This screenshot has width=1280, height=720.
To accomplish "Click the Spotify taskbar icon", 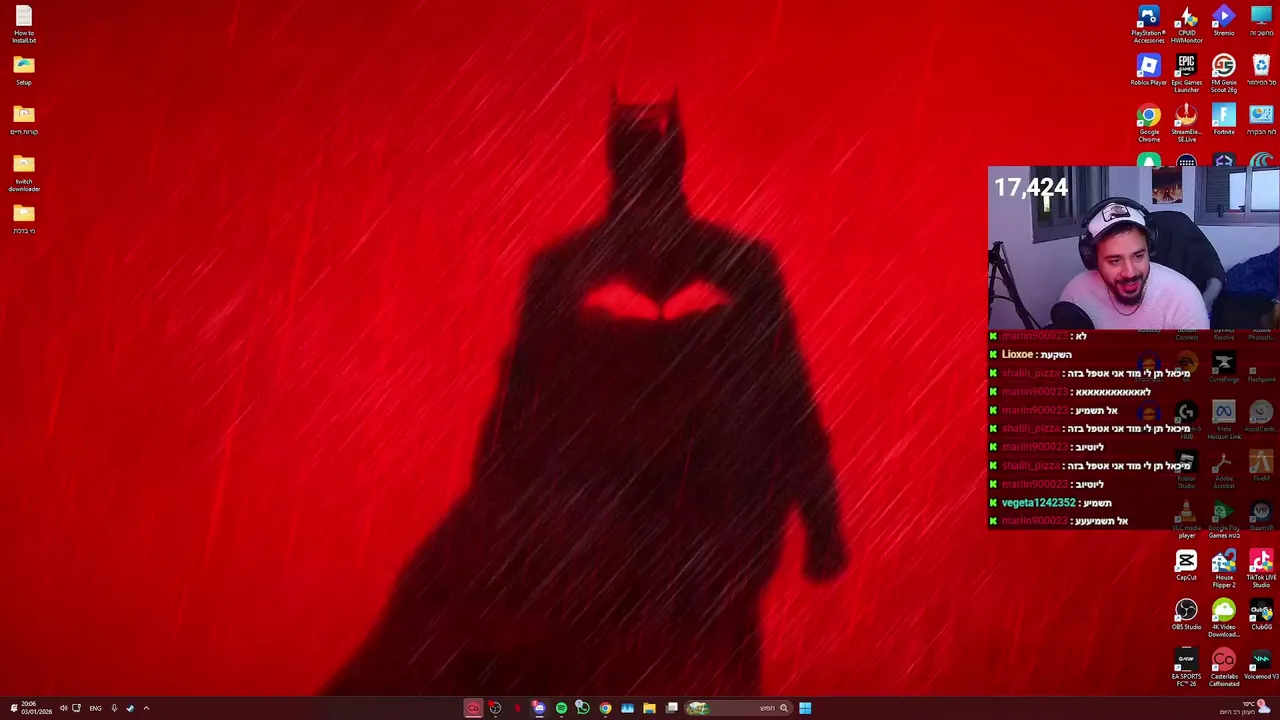I will [561, 708].
